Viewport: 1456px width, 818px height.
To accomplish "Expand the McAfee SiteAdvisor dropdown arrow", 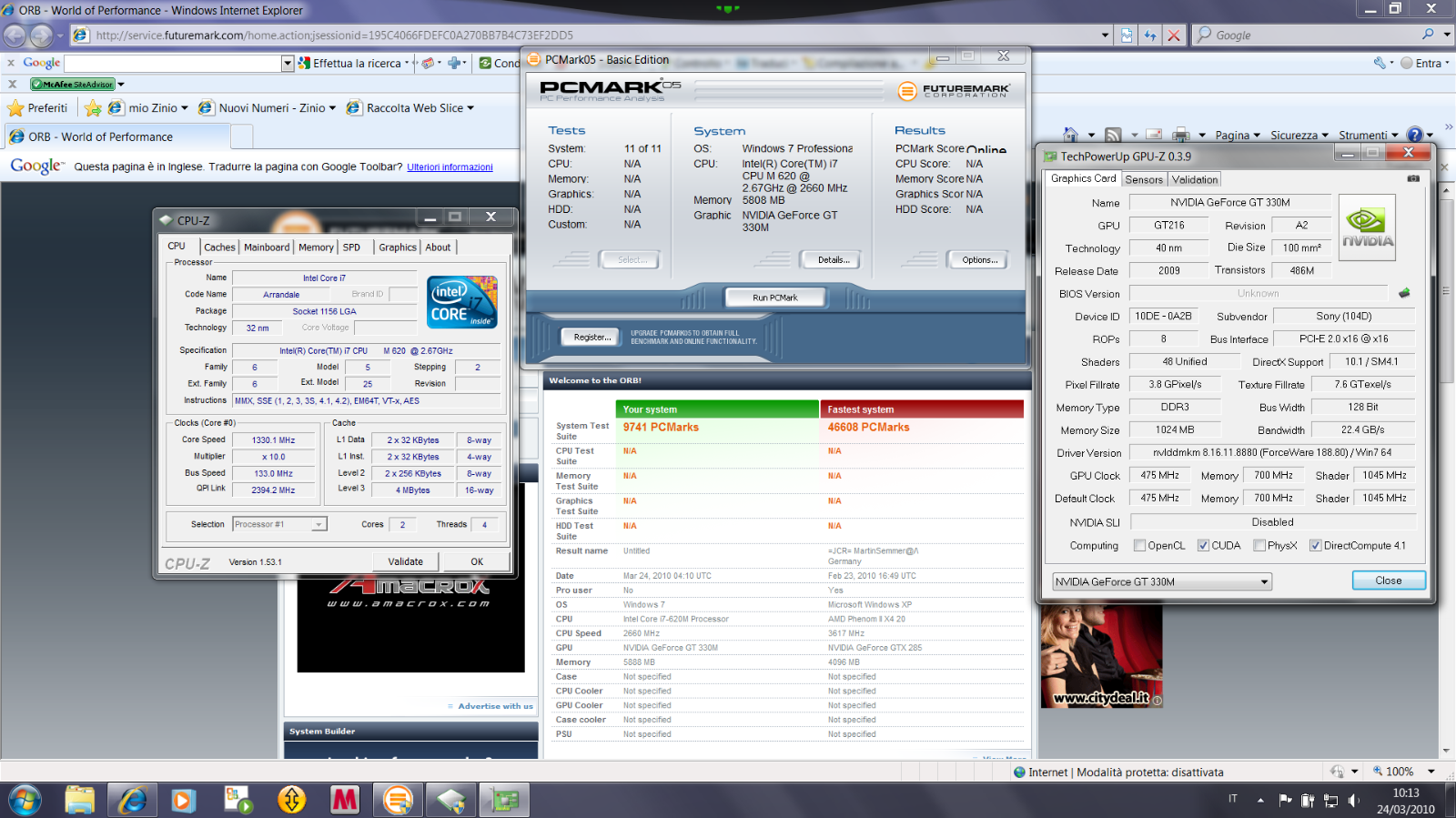I will [121, 85].
